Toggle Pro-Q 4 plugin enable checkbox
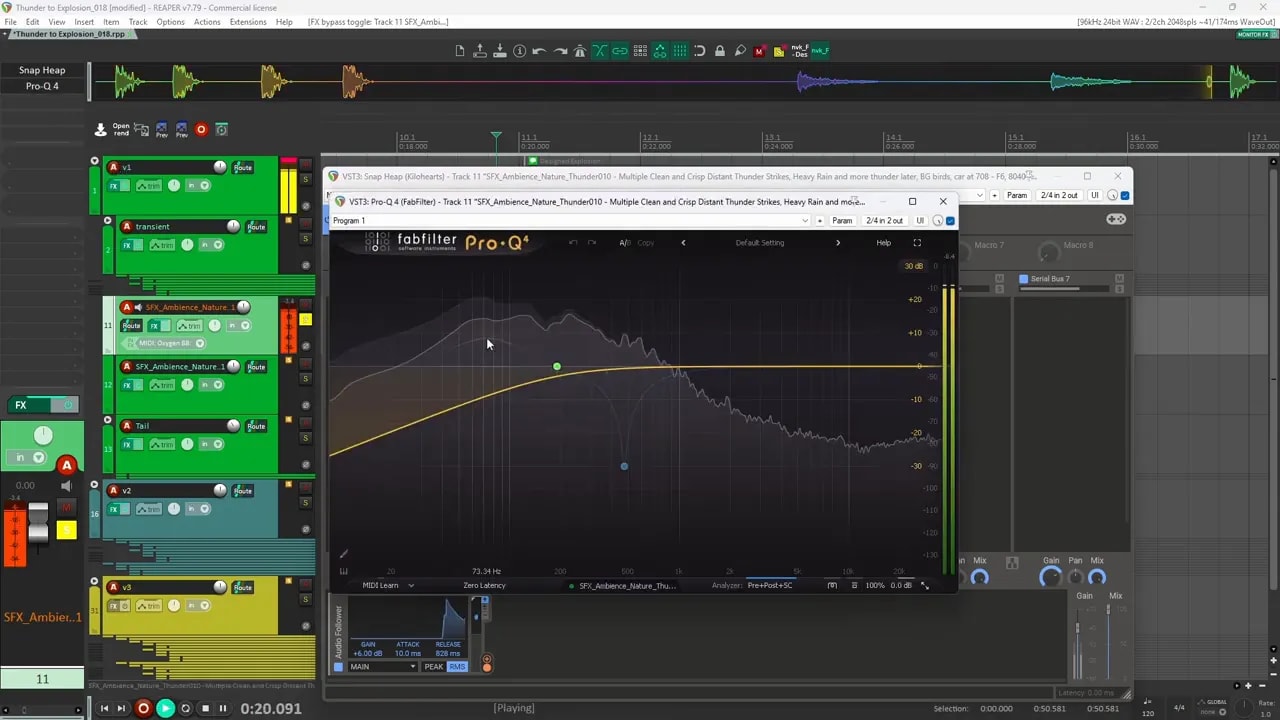The height and width of the screenshot is (720, 1280). [x=950, y=221]
